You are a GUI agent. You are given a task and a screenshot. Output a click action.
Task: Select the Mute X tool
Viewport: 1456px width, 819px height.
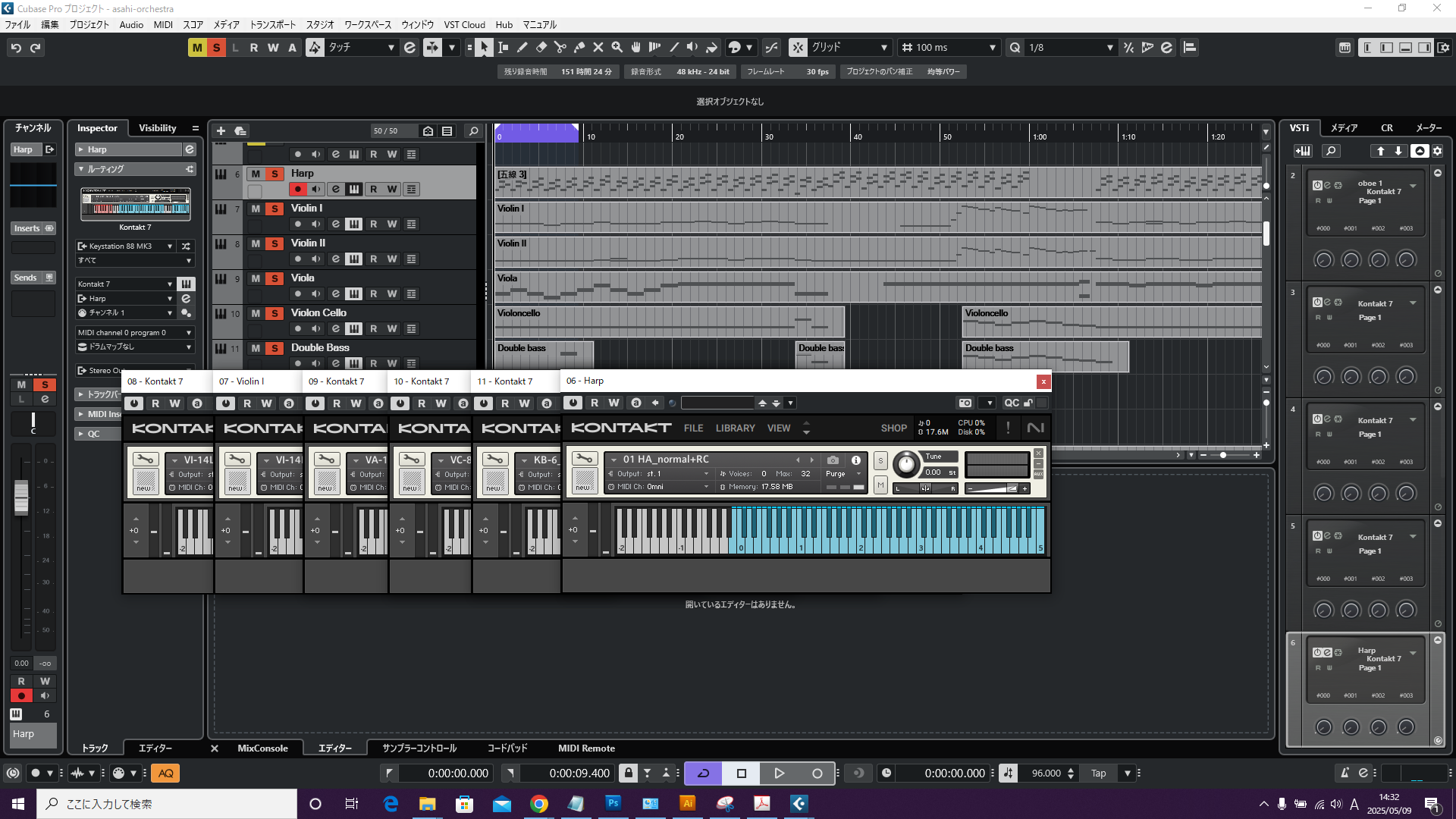598,48
